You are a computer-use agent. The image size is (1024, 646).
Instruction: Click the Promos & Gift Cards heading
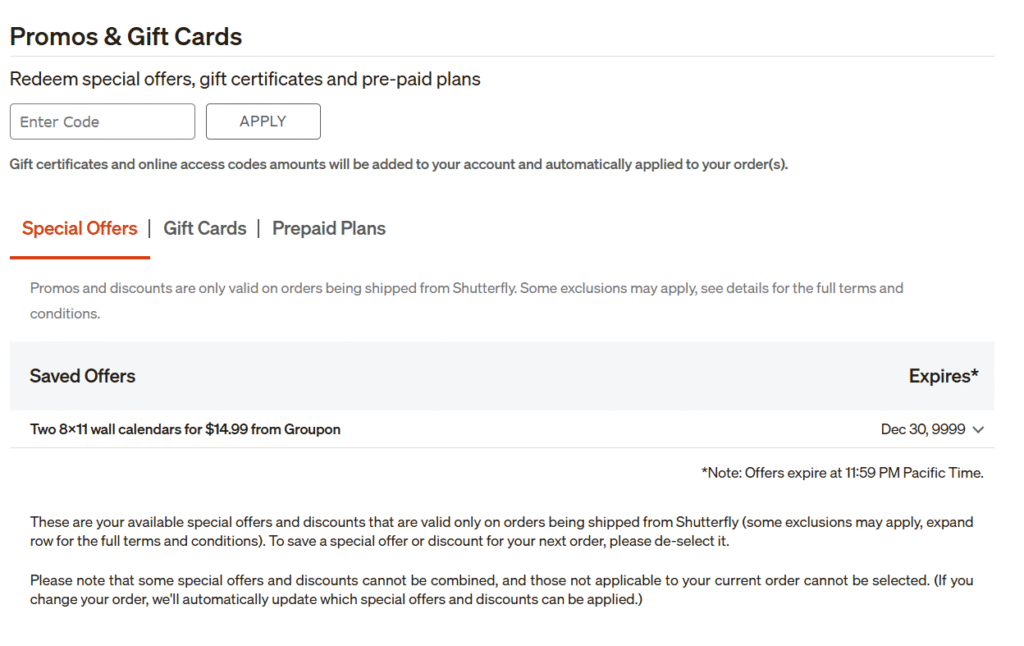pyautogui.click(x=126, y=37)
